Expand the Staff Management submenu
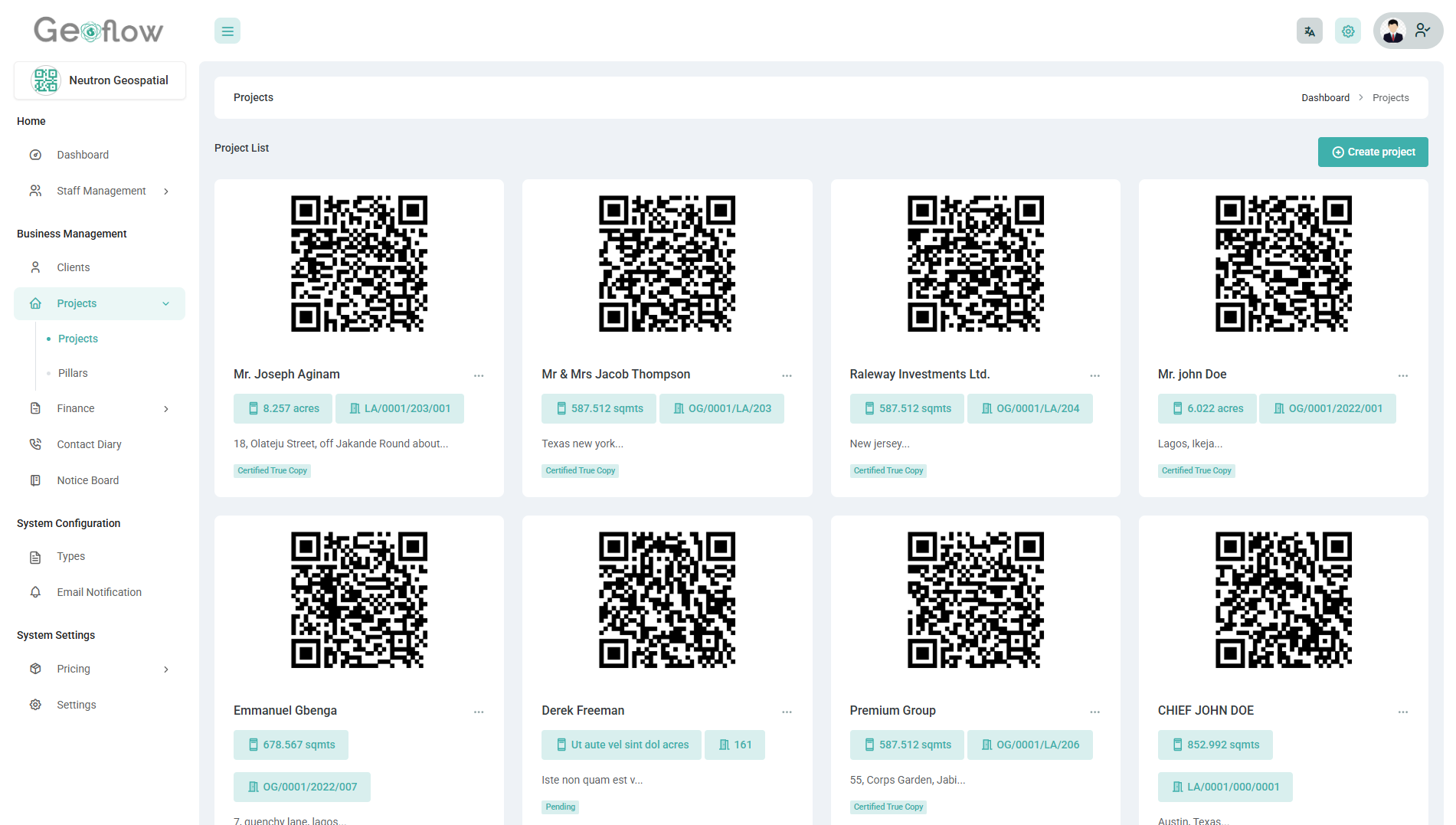This screenshot has height=825, width=1456. click(x=166, y=192)
